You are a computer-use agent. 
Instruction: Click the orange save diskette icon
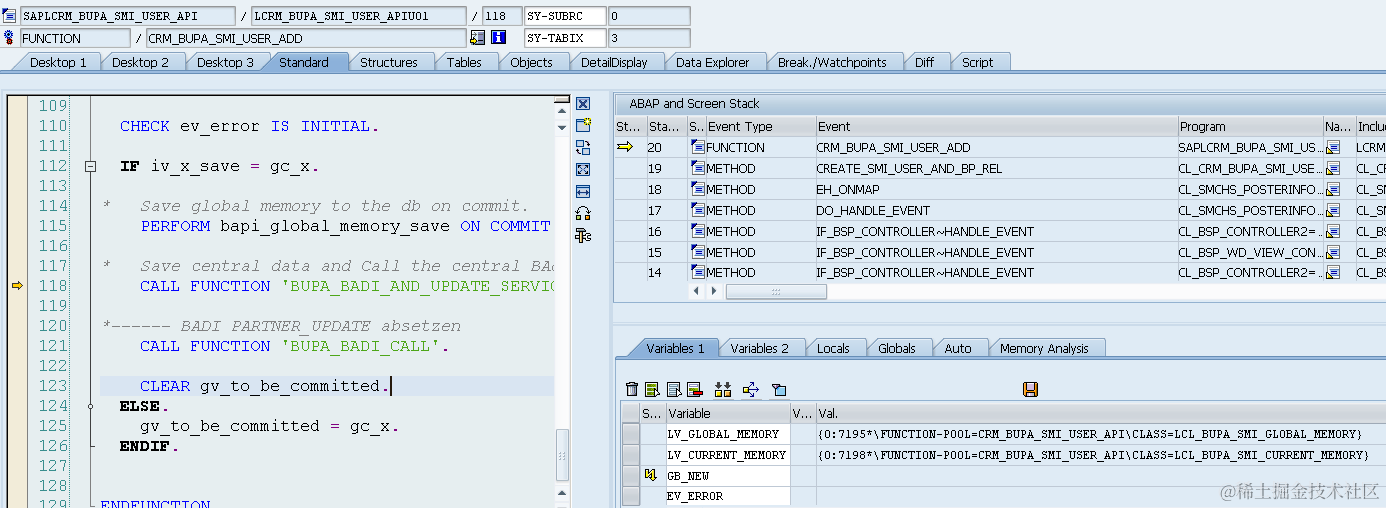coord(1031,389)
